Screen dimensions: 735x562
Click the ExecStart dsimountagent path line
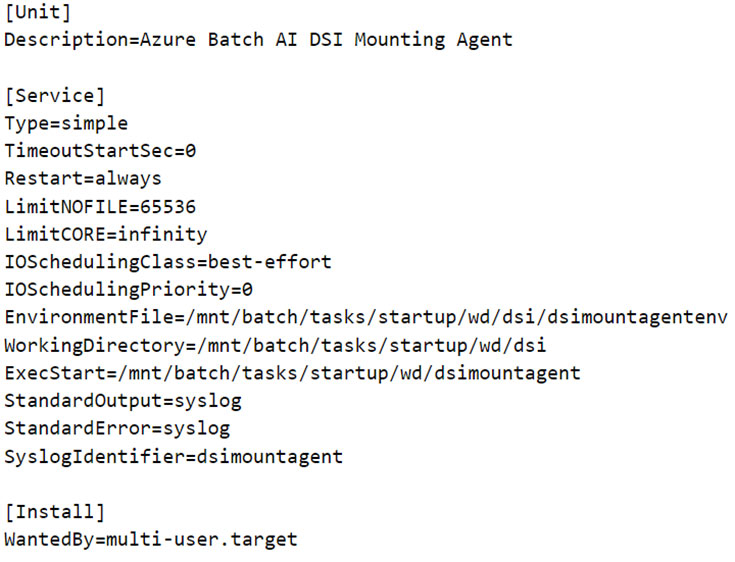pos(292,373)
